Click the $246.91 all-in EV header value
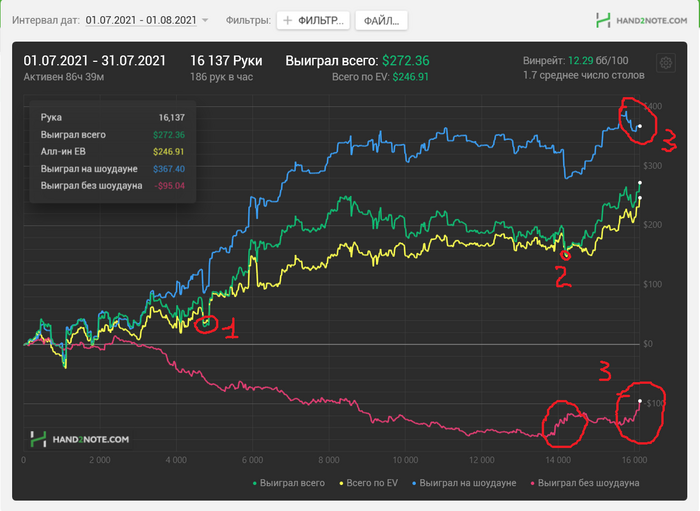Screen dimensions: 700x511 click(x=410, y=77)
